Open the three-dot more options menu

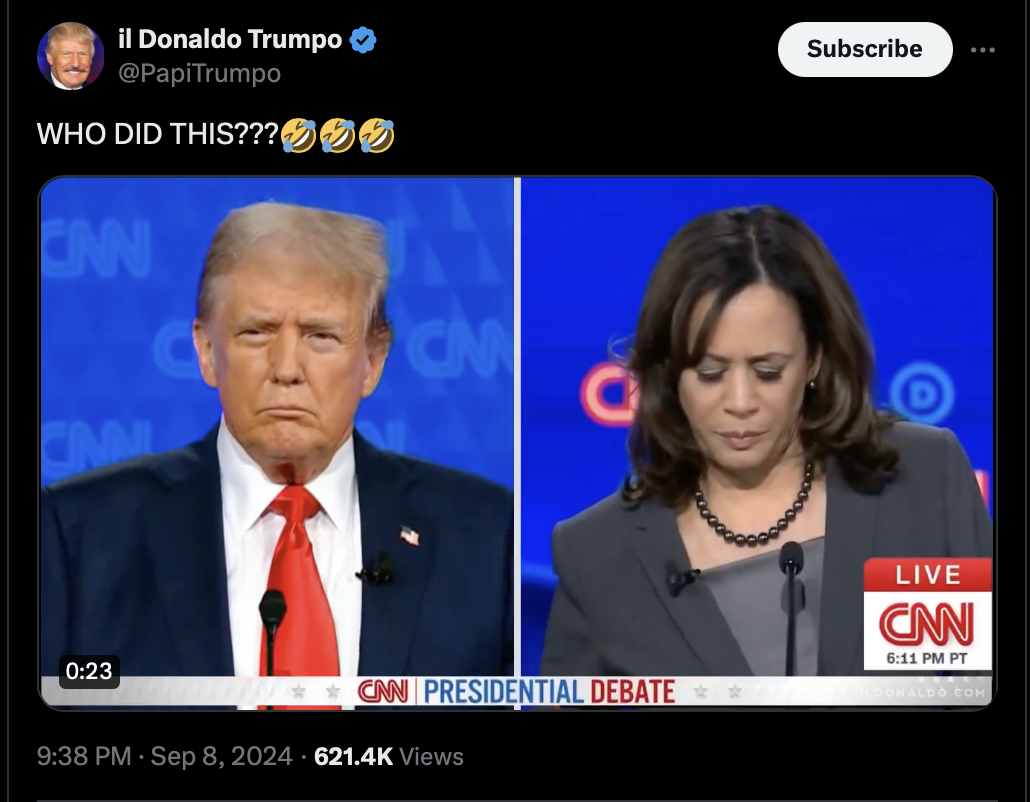click(x=982, y=49)
